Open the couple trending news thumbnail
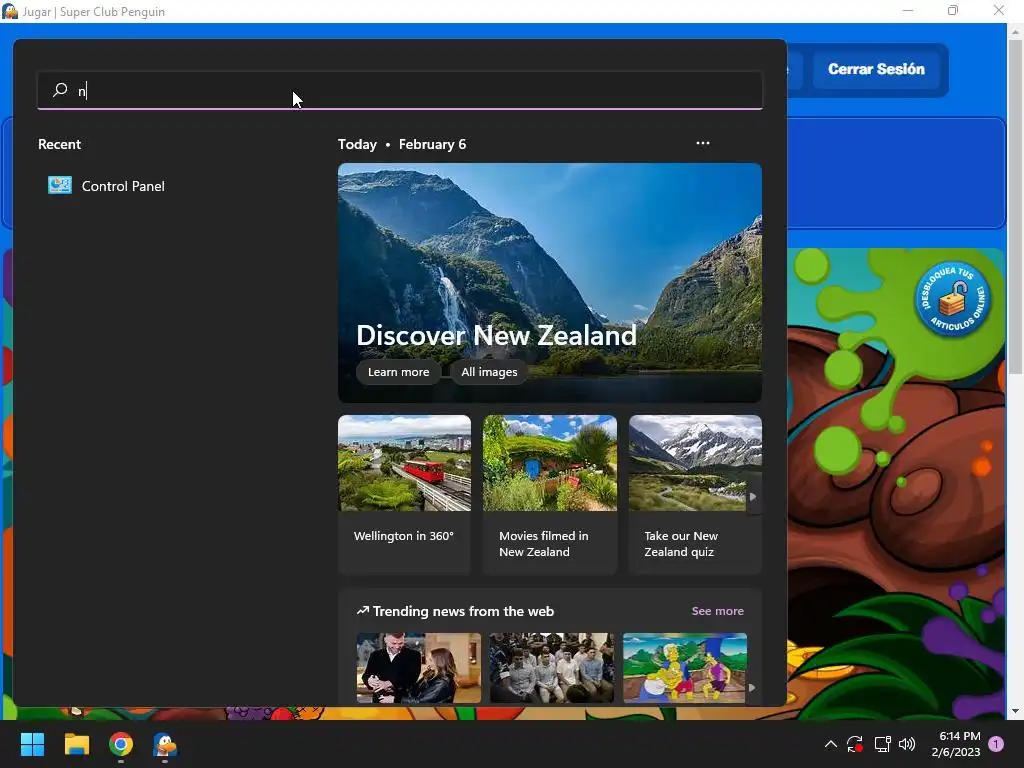 click(419, 667)
